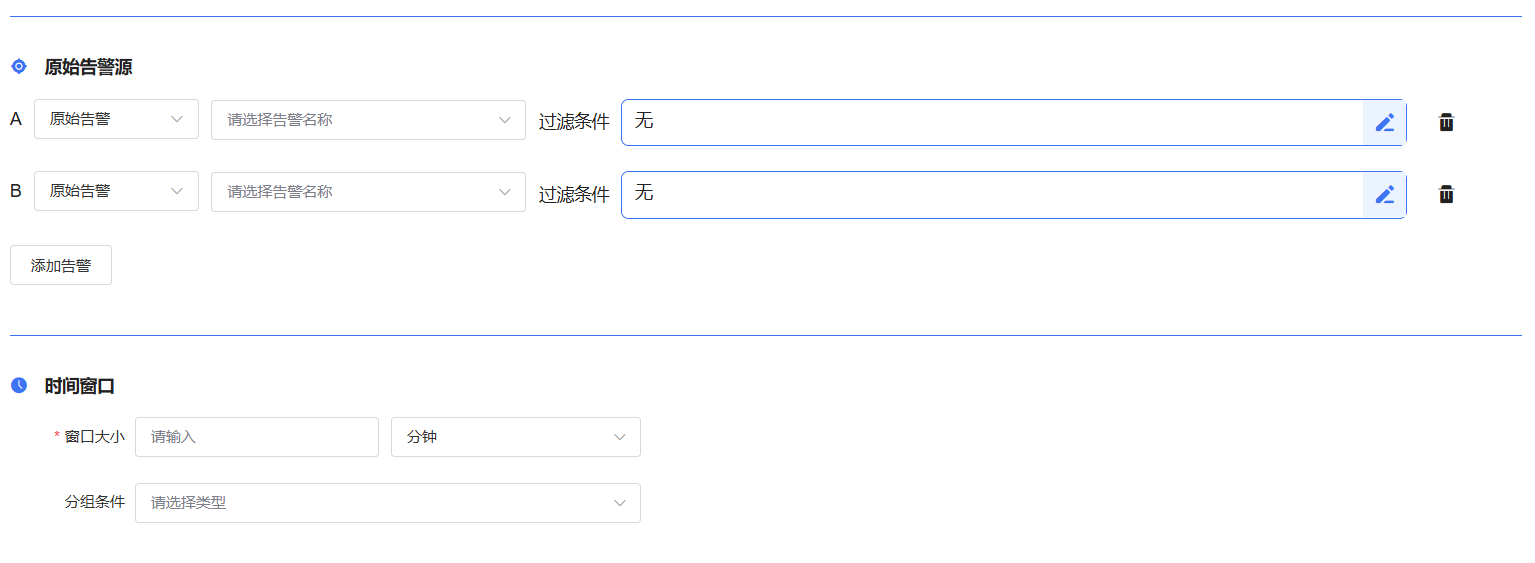The height and width of the screenshot is (563, 1535).
Task: Edit filter condition for row A
Action: pyautogui.click(x=1384, y=122)
